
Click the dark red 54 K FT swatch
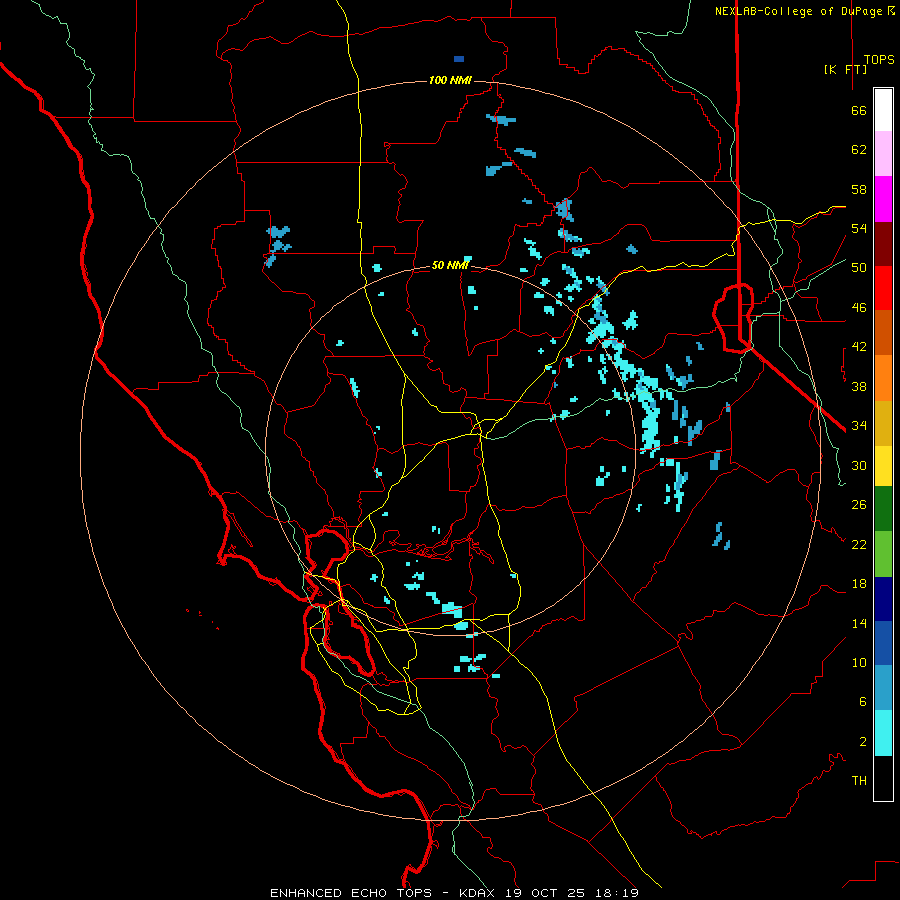pyautogui.click(x=883, y=243)
